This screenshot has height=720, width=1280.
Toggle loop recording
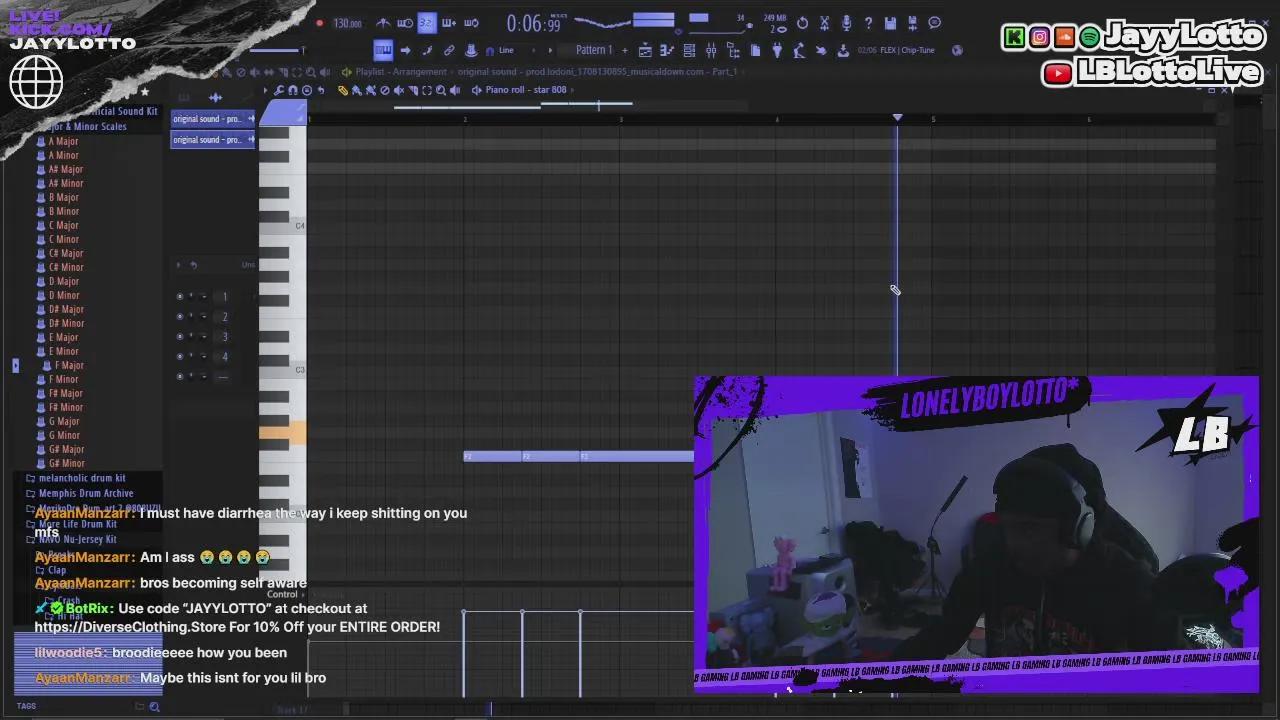point(471,23)
